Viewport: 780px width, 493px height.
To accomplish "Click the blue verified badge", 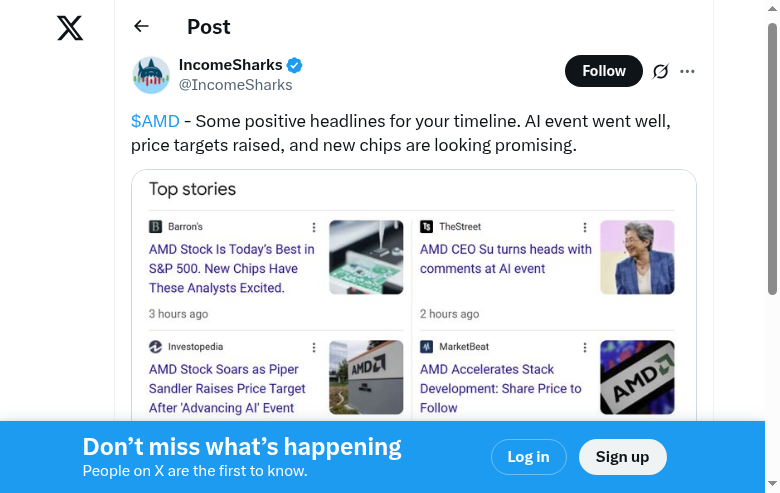I will click(295, 65).
